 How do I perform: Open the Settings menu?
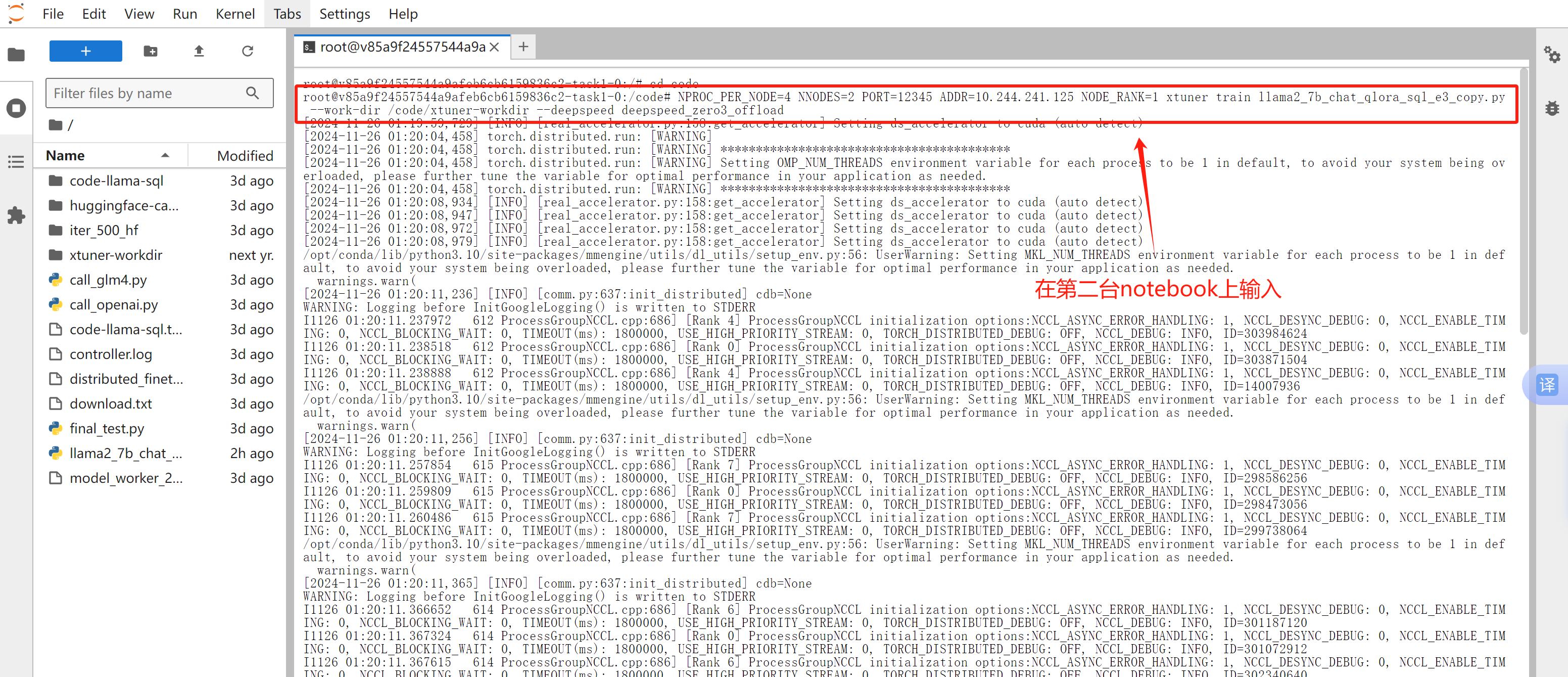click(x=345, y=13)
